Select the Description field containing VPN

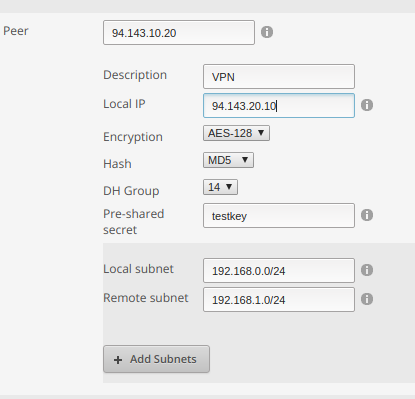tap(279, 77)
